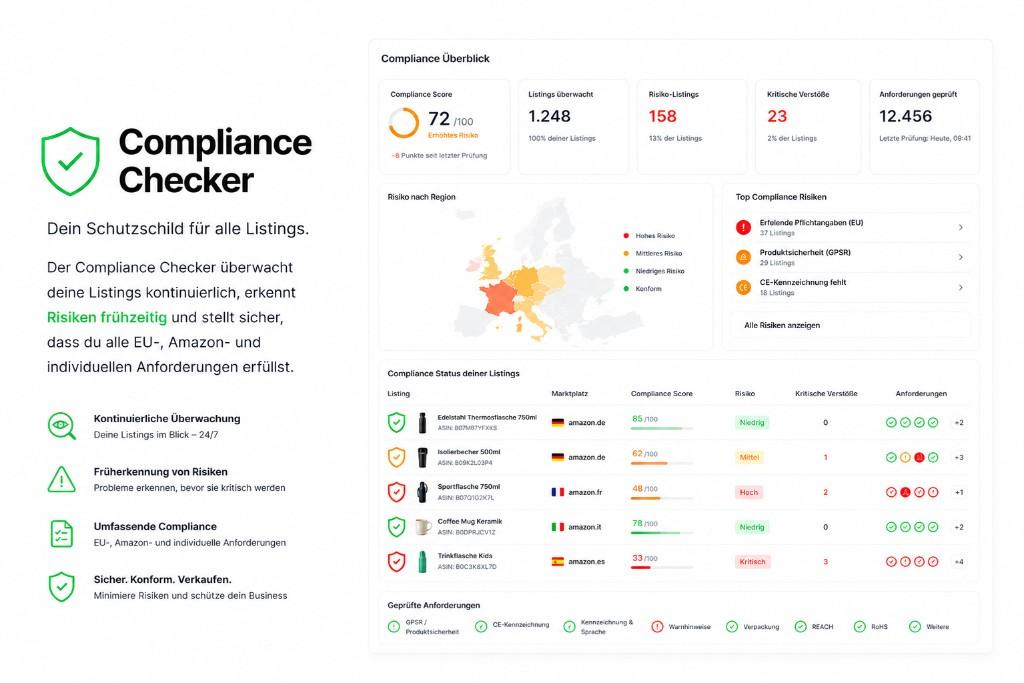This screenshot has width=1024, height=683.
Task: Click the Compliance Score 72 circular gauge
Action: pyautogui.click(x=404, y=123)
